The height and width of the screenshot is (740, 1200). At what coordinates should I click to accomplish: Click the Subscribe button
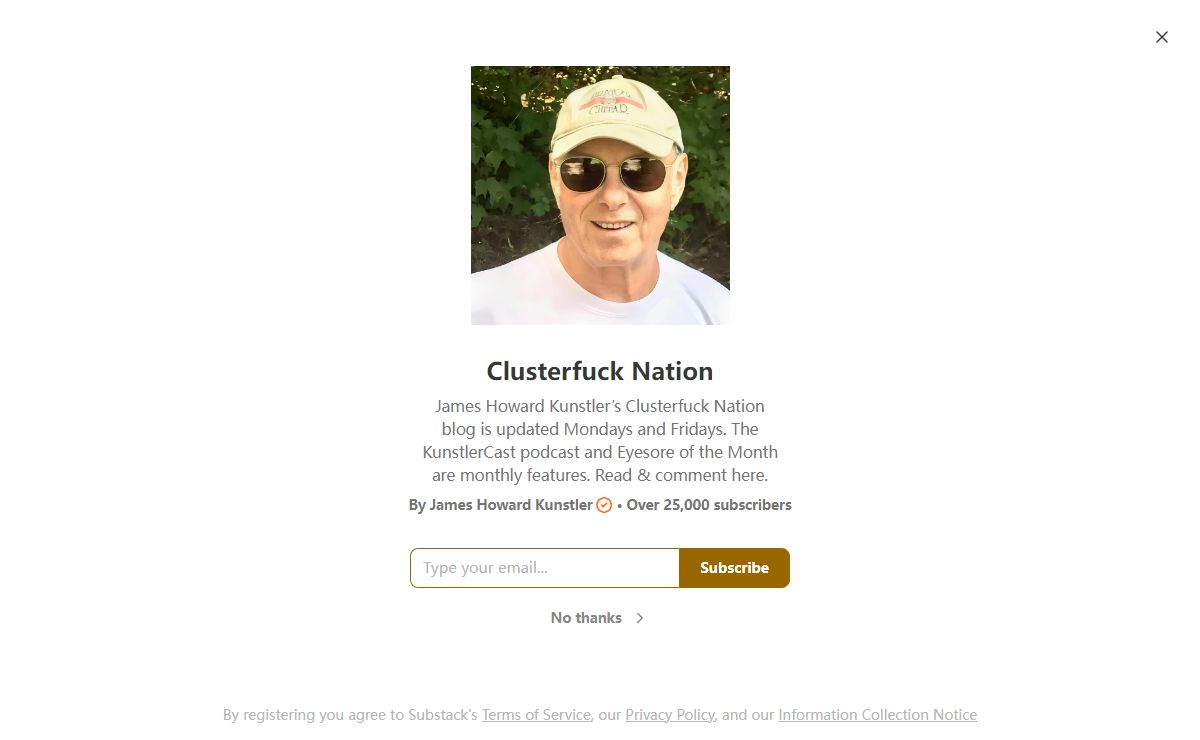[734, 568]
